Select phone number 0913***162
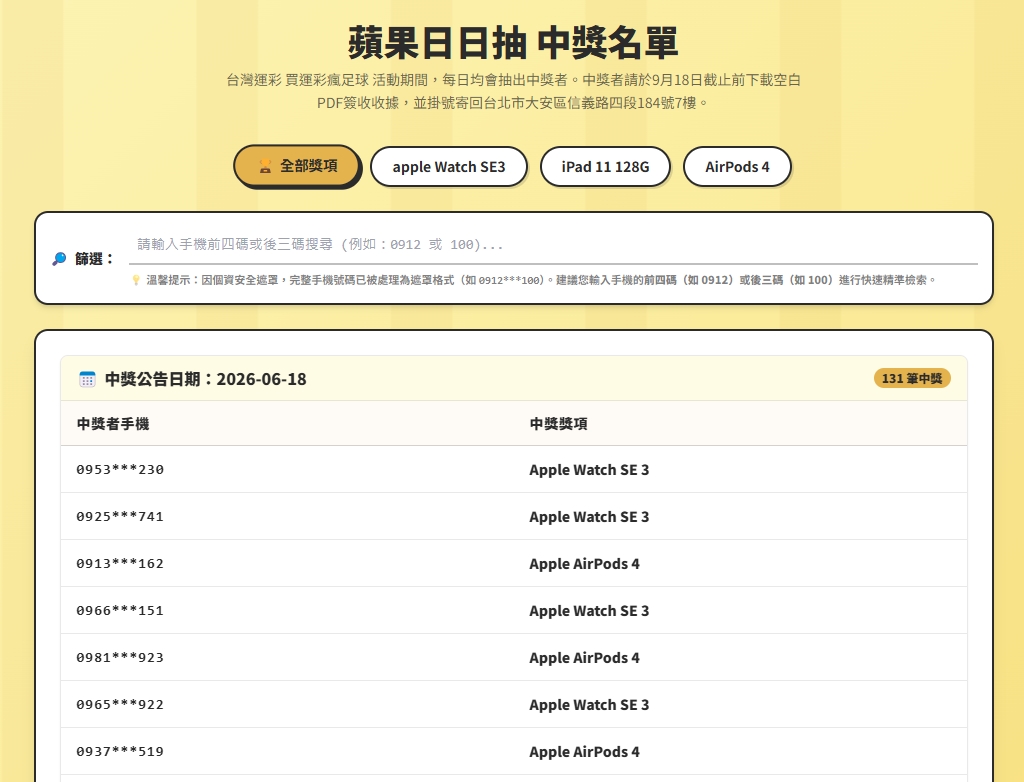 pos(120,564)
